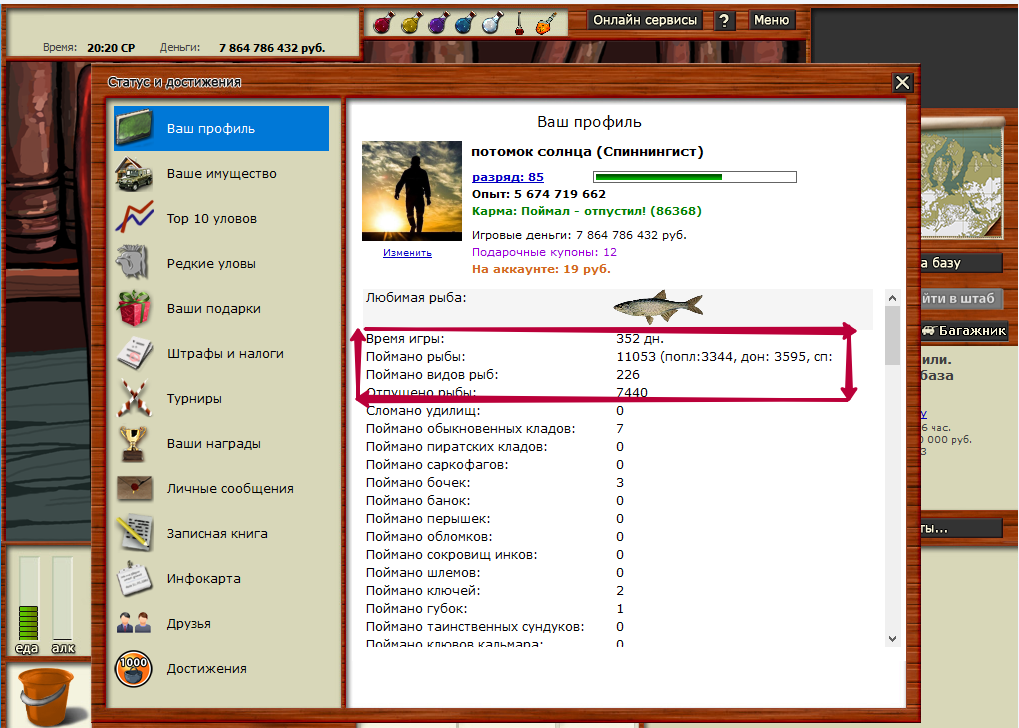
Task: Click the Поймано бочек row
Action: [619, 483]
